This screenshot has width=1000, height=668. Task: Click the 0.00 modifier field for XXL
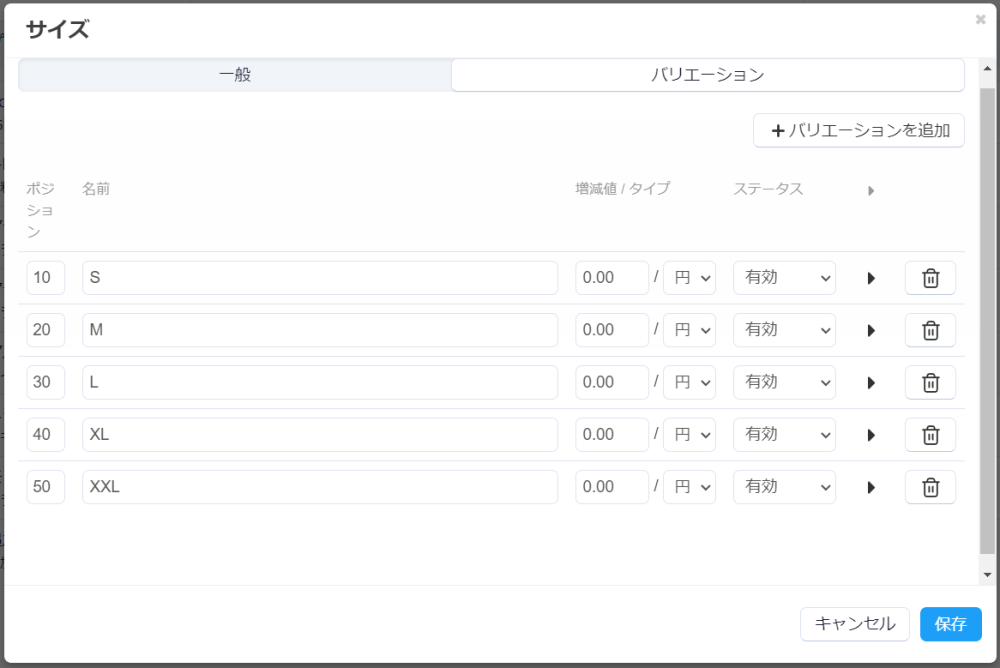612,487
